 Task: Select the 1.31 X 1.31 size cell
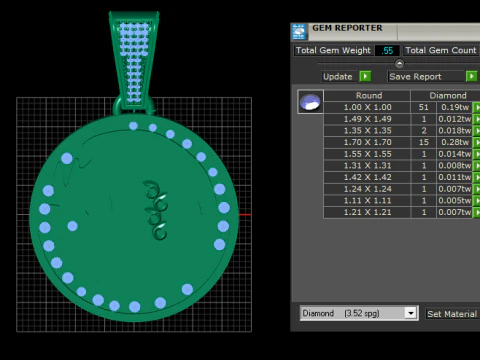[x=367, y=166]
